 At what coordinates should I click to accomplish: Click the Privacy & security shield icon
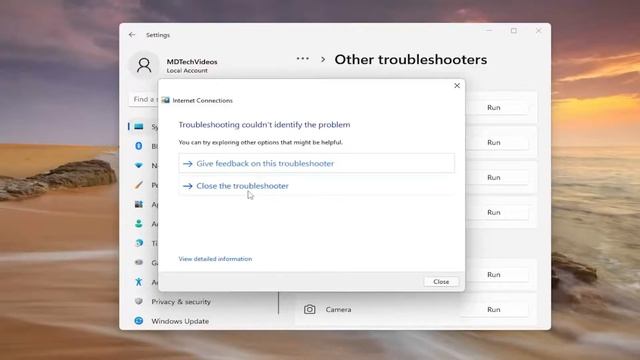(x=139, y=301)
